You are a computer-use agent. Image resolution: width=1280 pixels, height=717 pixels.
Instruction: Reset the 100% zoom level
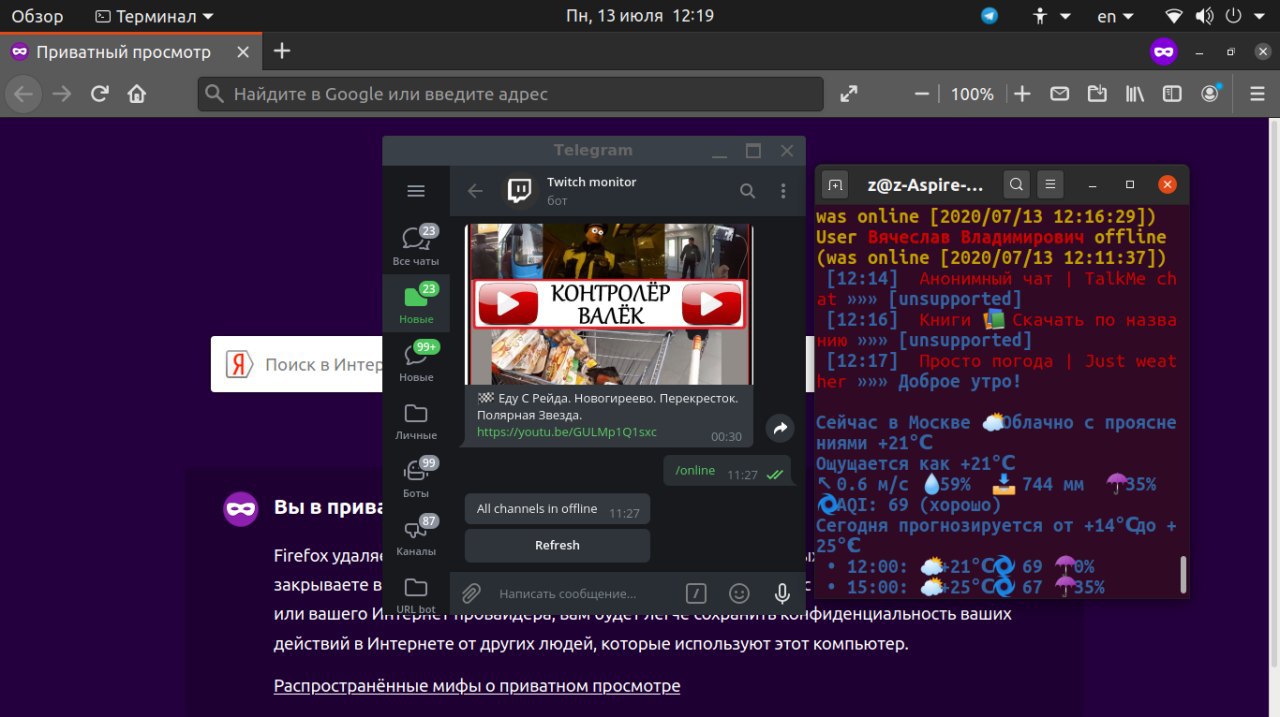point(972,94)
